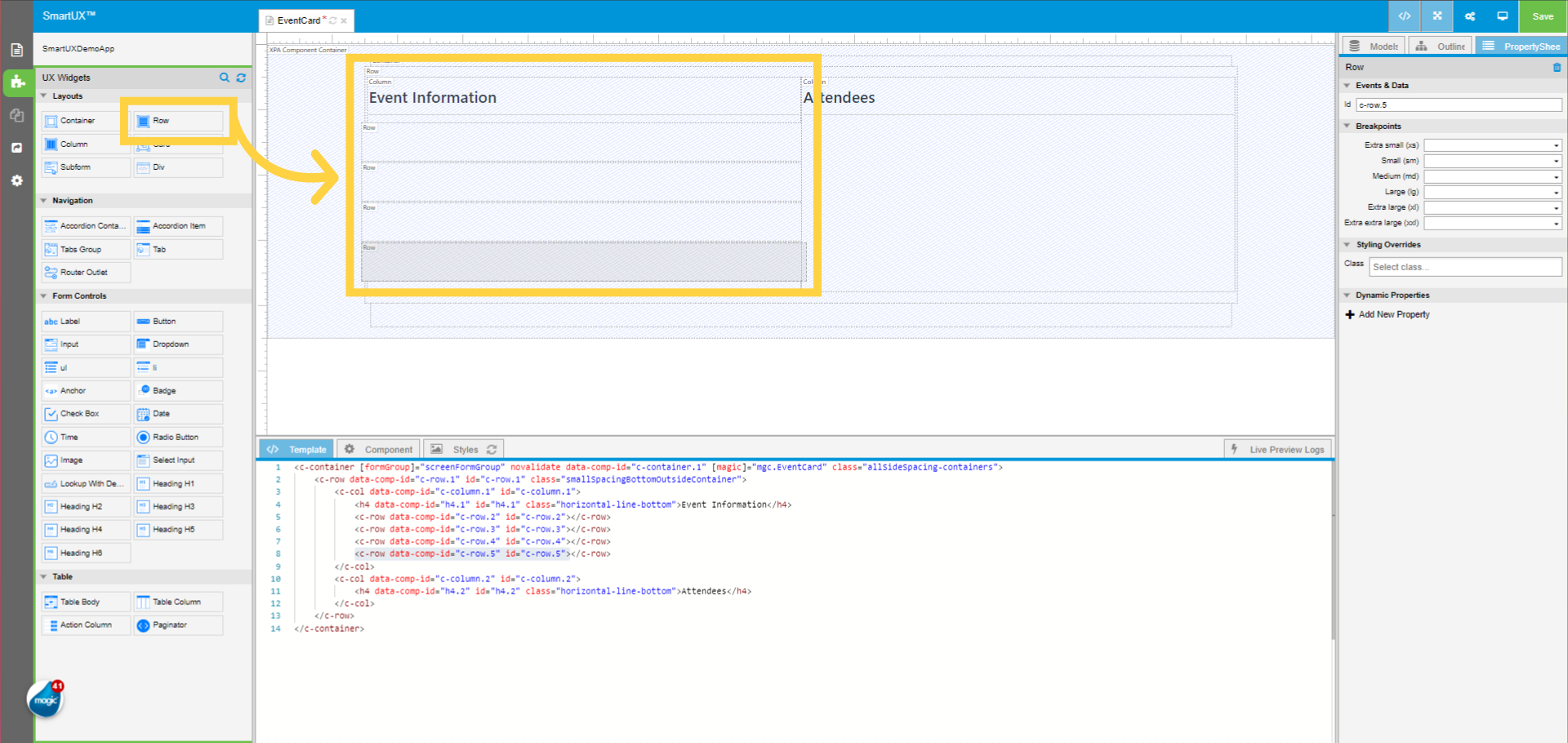Refresh the UX Widgets list
Image resolution: width=1568 pixels, height=743 pixels.
click(241, 78)
